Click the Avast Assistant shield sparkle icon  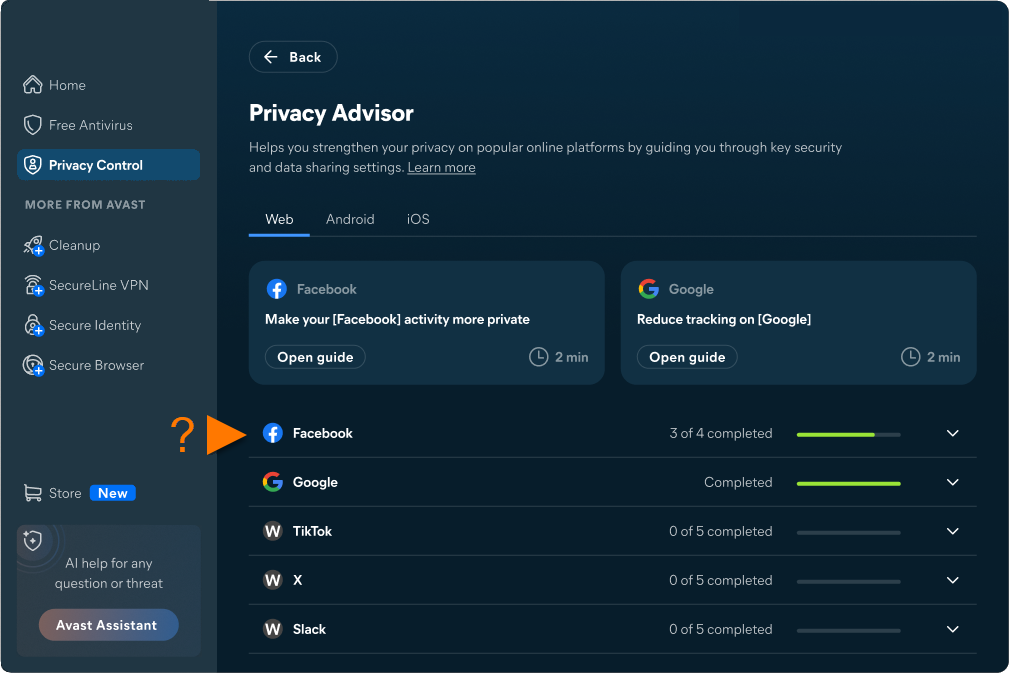[x=33, y=541]
